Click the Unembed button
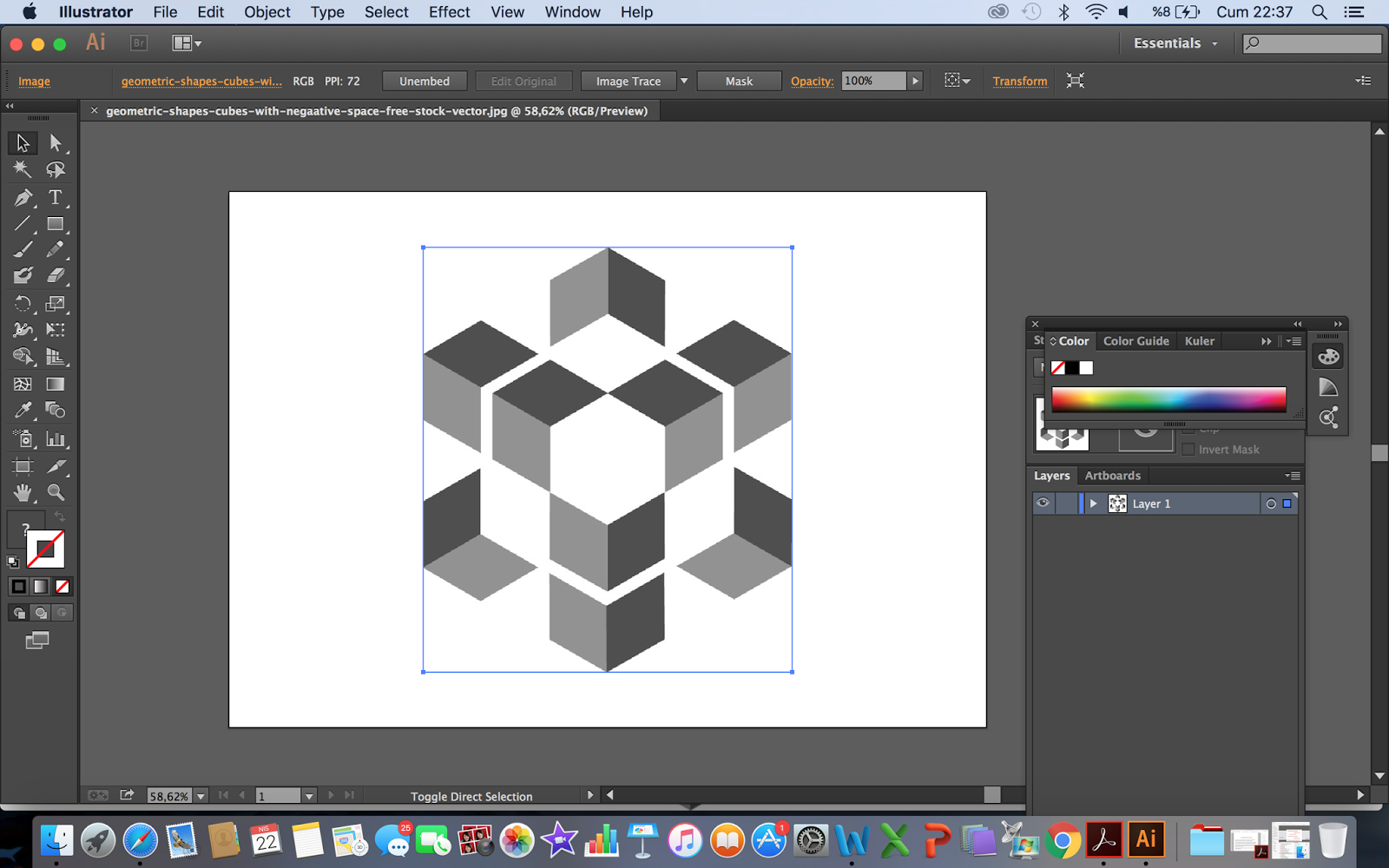Viewport: 1389px width, 868px height. pyautogui.click(x=425, y=81)
